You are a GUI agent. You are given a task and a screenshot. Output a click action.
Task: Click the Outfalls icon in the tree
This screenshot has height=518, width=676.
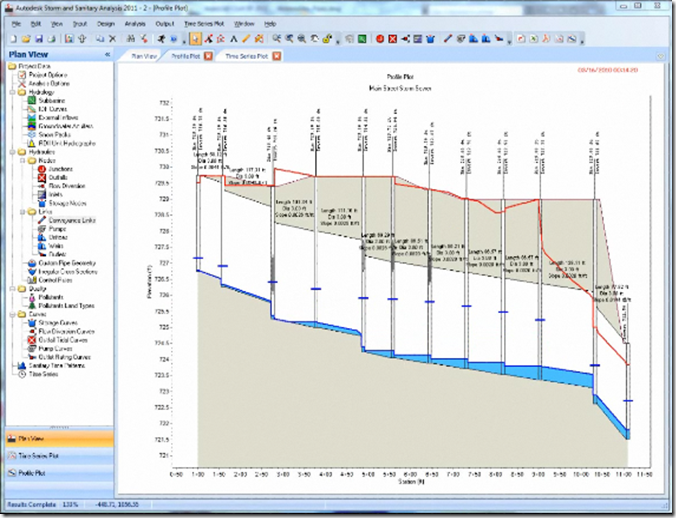click(x=41, y=178)
